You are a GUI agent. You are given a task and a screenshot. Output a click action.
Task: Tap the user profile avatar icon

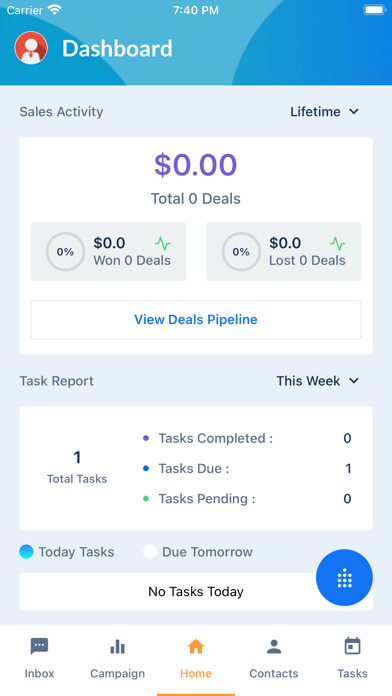click(x=31, y=48)
